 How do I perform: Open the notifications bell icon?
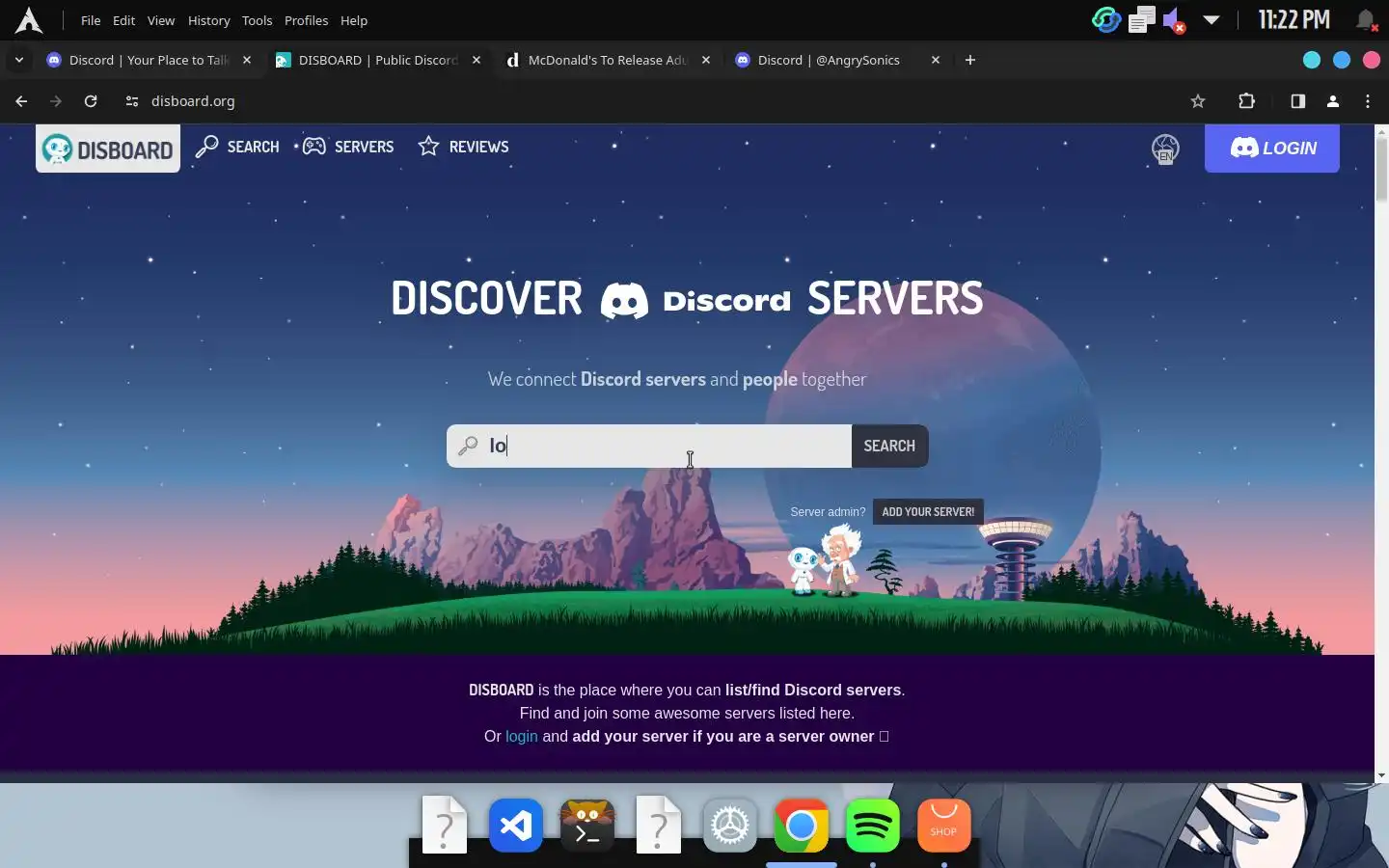pos(1365,20)
